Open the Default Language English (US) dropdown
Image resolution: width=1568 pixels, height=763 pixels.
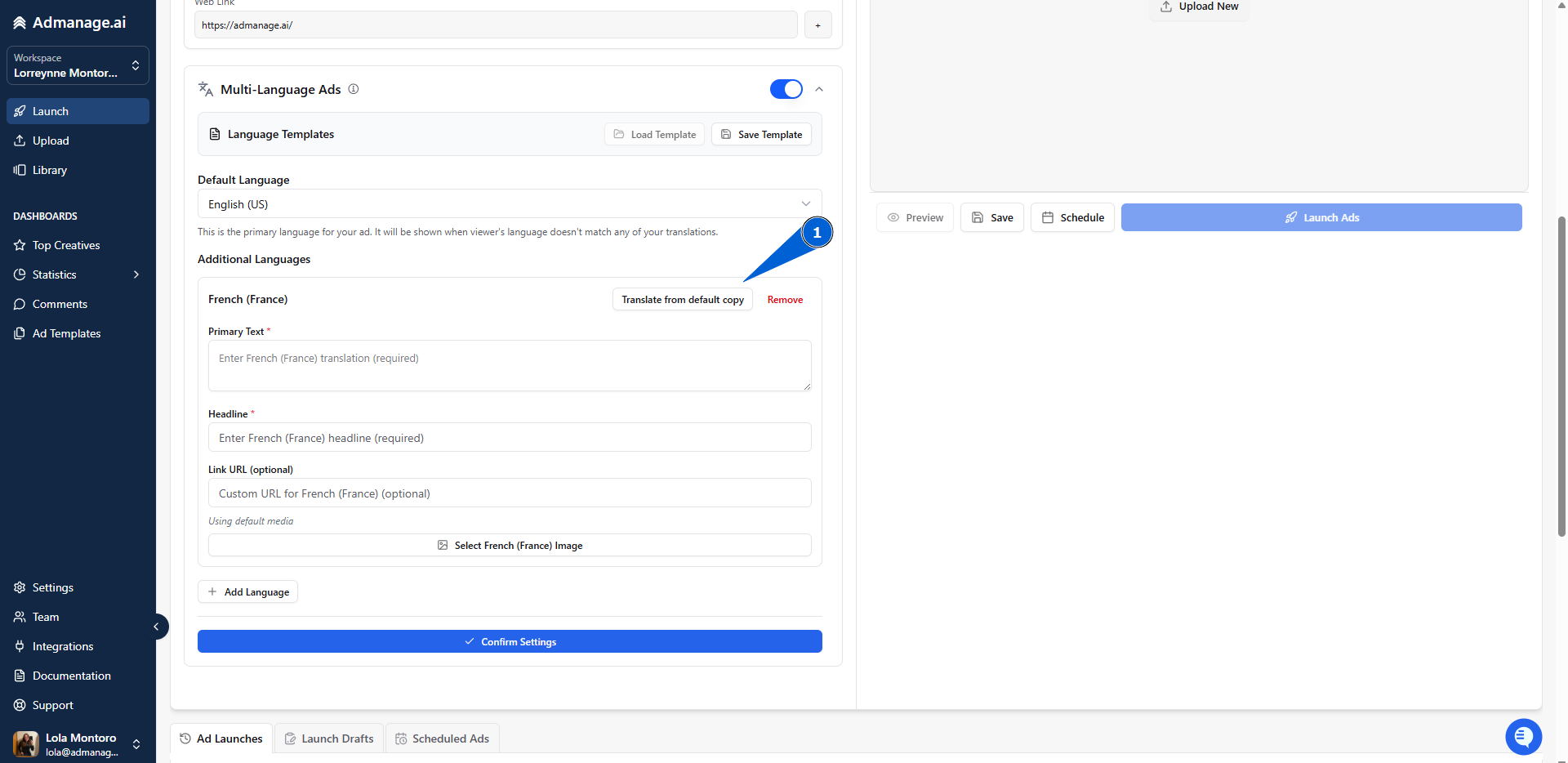[510, 204]
